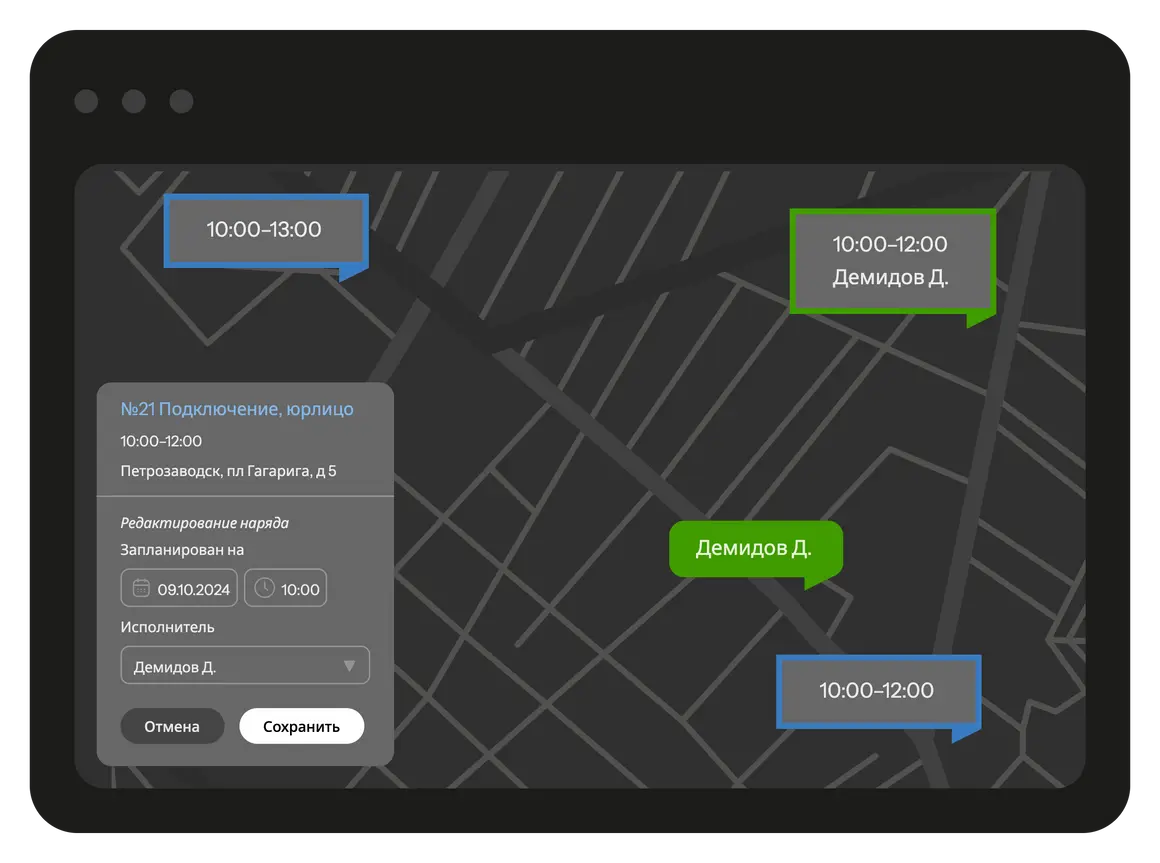
Task: Click the second window control dot
Action: tap(133, 101)
